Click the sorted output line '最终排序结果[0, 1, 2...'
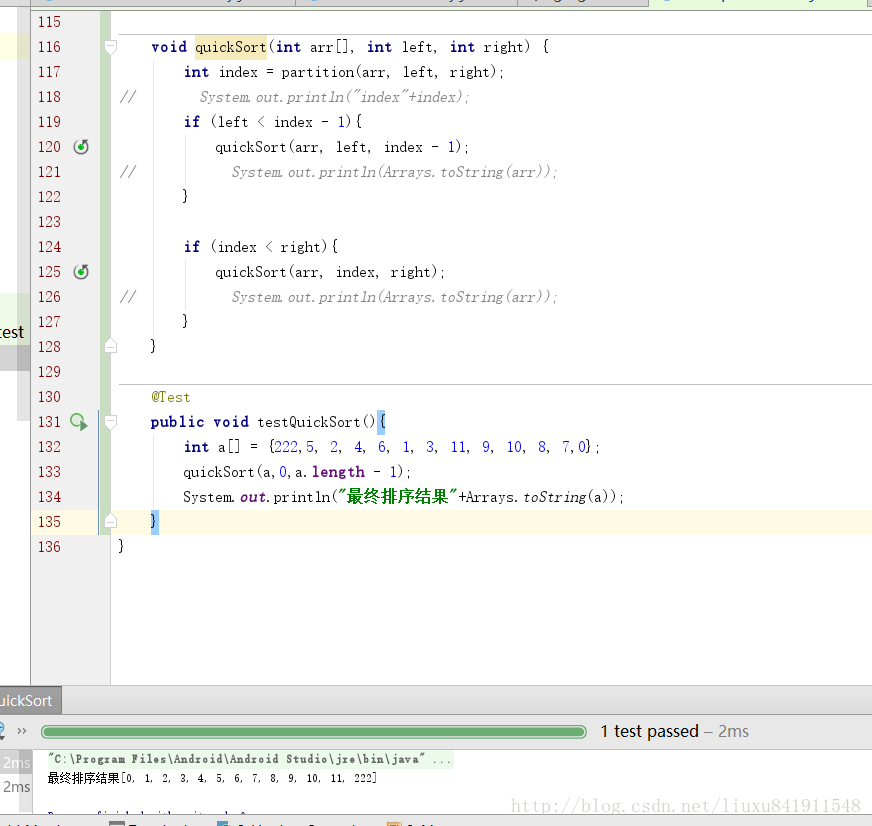872x826 pixels. click(x=212, y=778)
